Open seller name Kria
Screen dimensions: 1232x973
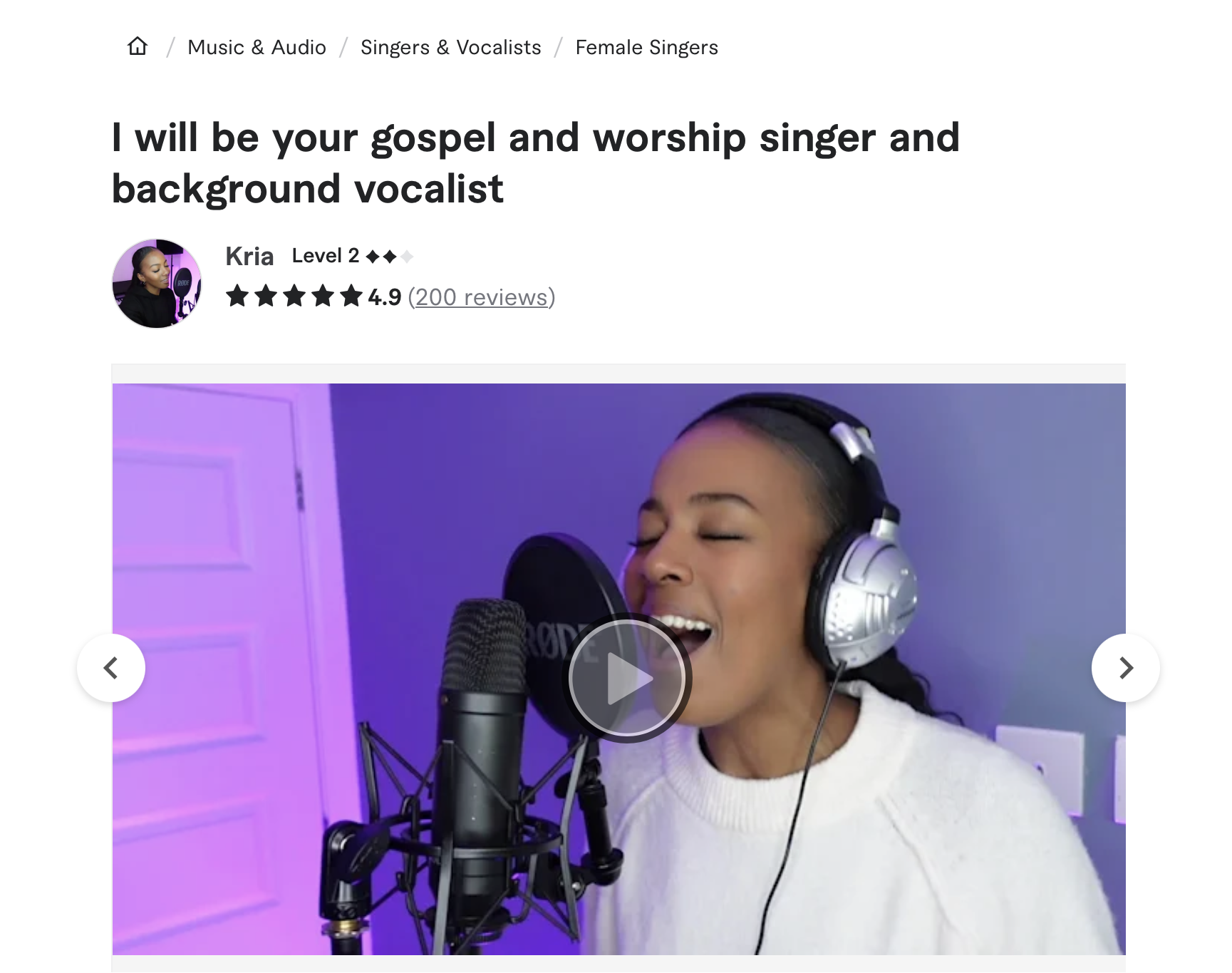click(x=249, y=256)
